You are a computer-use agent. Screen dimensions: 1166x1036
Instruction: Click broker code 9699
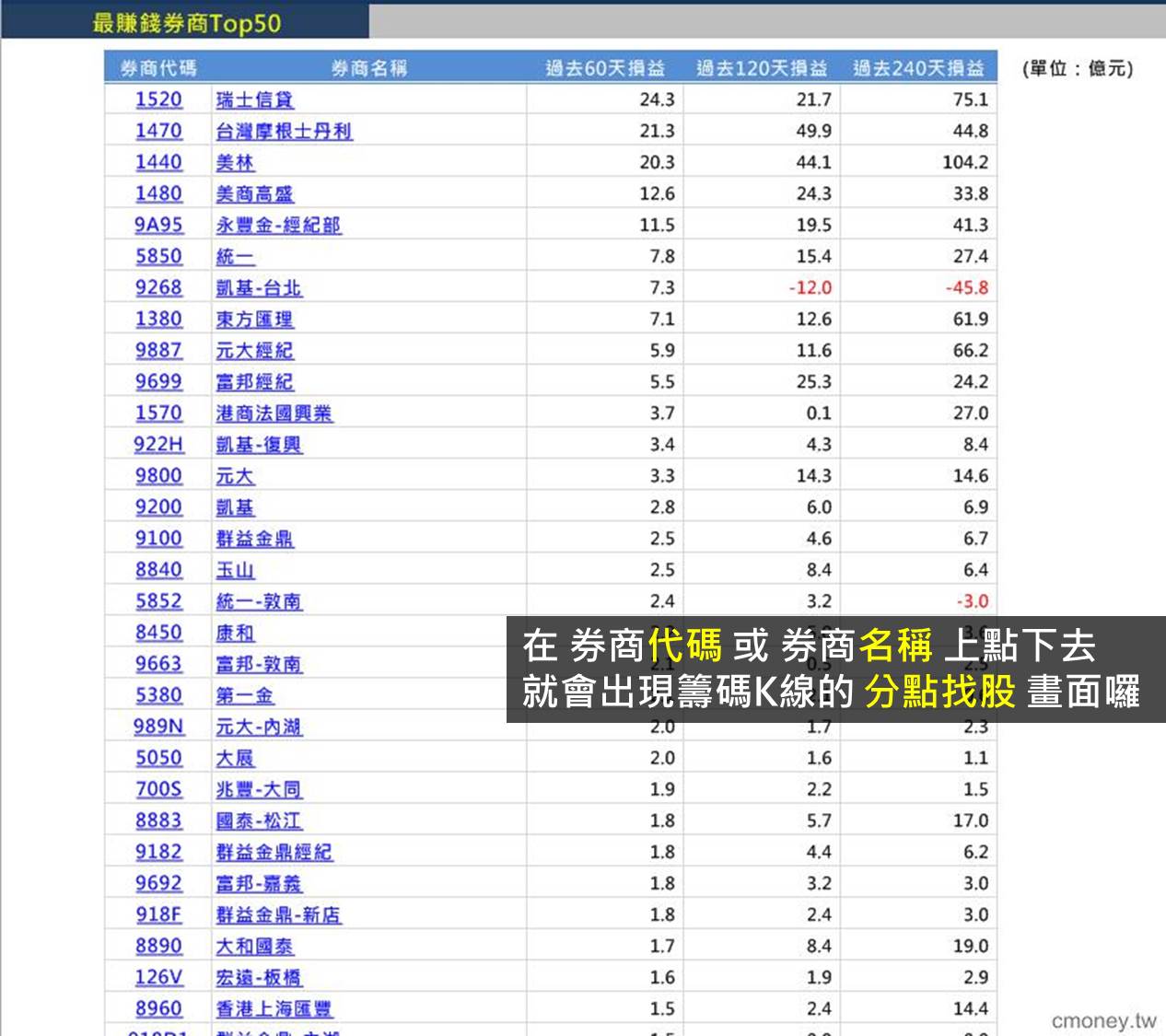(158, 381)
